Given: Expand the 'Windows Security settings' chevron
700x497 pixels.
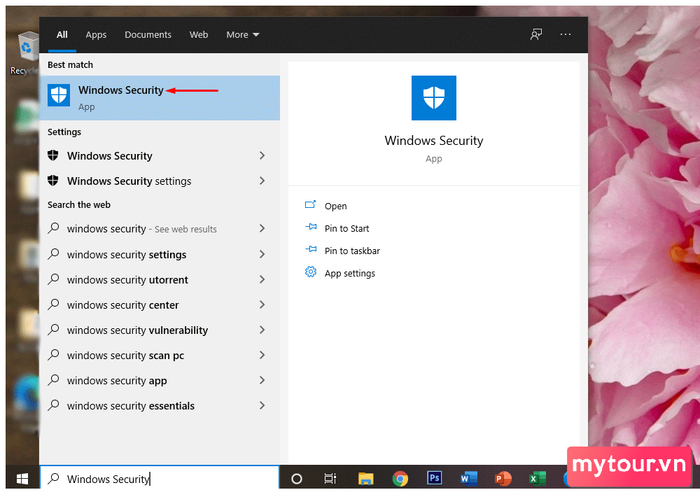Looking at the screenshot, I should pyautogui.click(x=262, y=180).
